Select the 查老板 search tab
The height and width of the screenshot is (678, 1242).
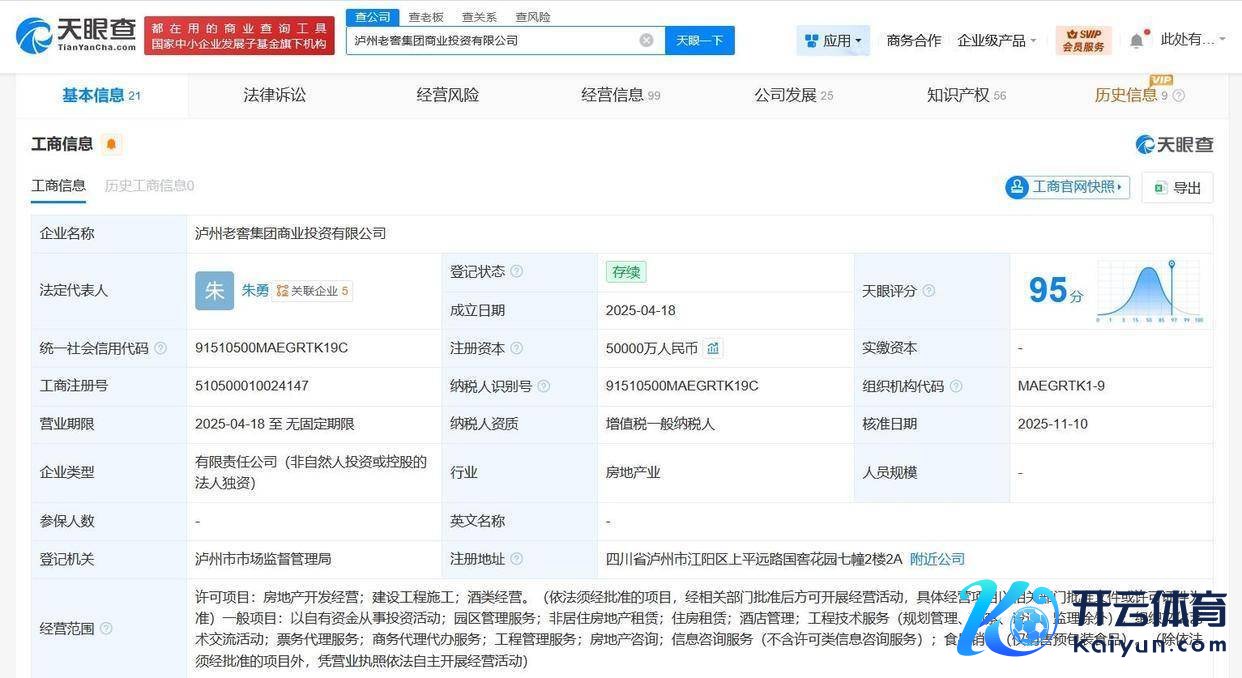click(x=426, y=17)
